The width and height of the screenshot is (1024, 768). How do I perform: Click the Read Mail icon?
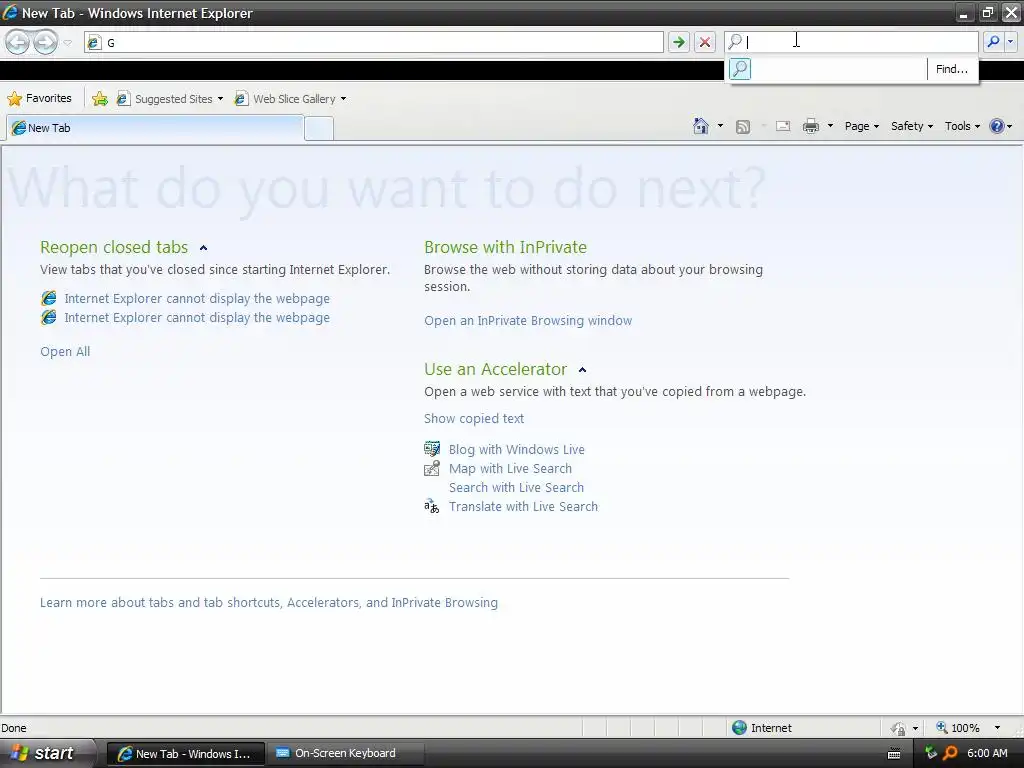[x=782, y=126]
